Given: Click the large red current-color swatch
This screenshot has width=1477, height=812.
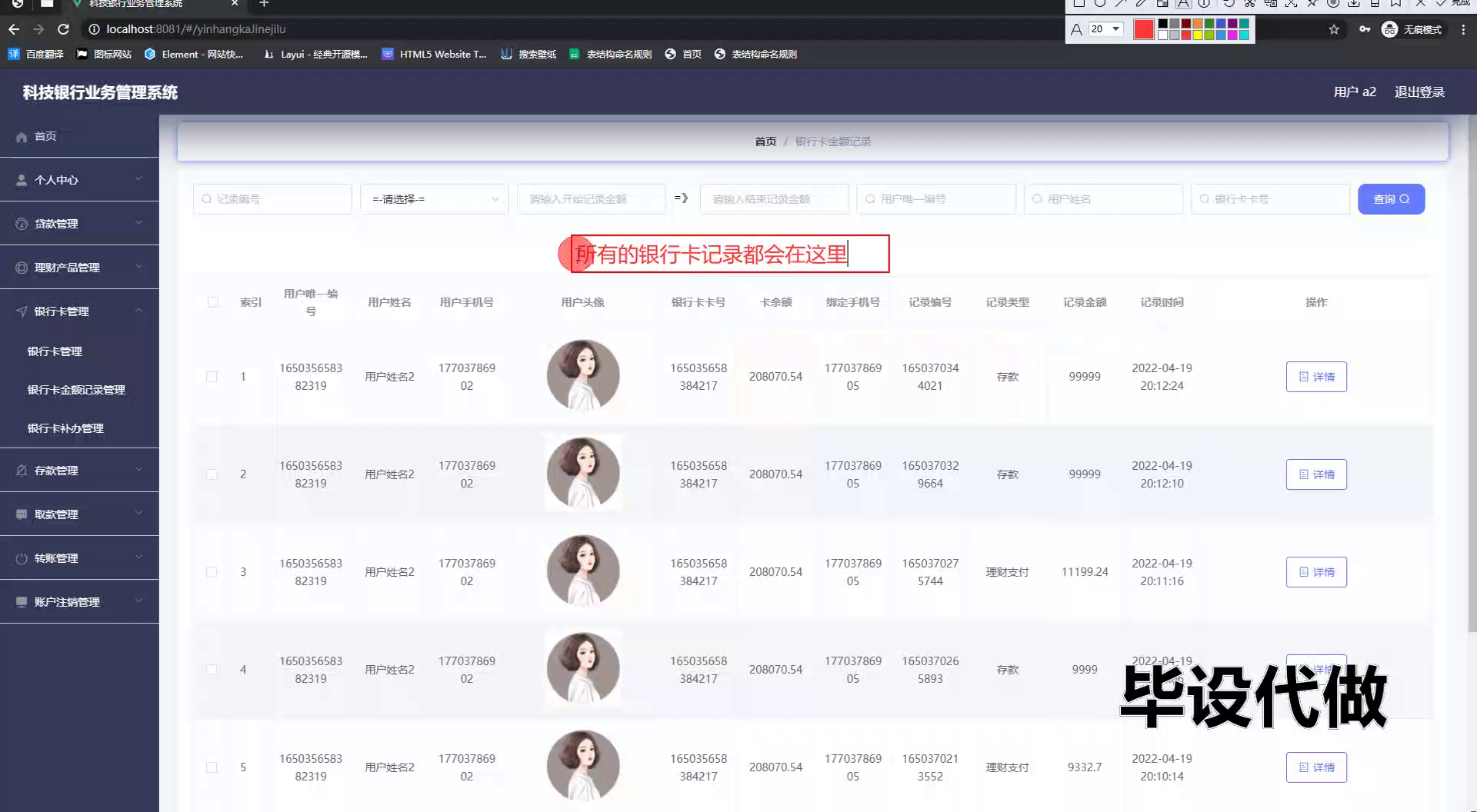Looking at the screenshot, I should point(1144,29).
